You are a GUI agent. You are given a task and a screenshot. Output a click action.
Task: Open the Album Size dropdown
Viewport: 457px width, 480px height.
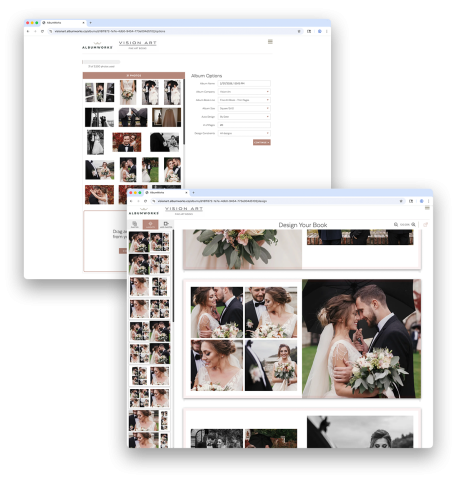coord(244,108)
